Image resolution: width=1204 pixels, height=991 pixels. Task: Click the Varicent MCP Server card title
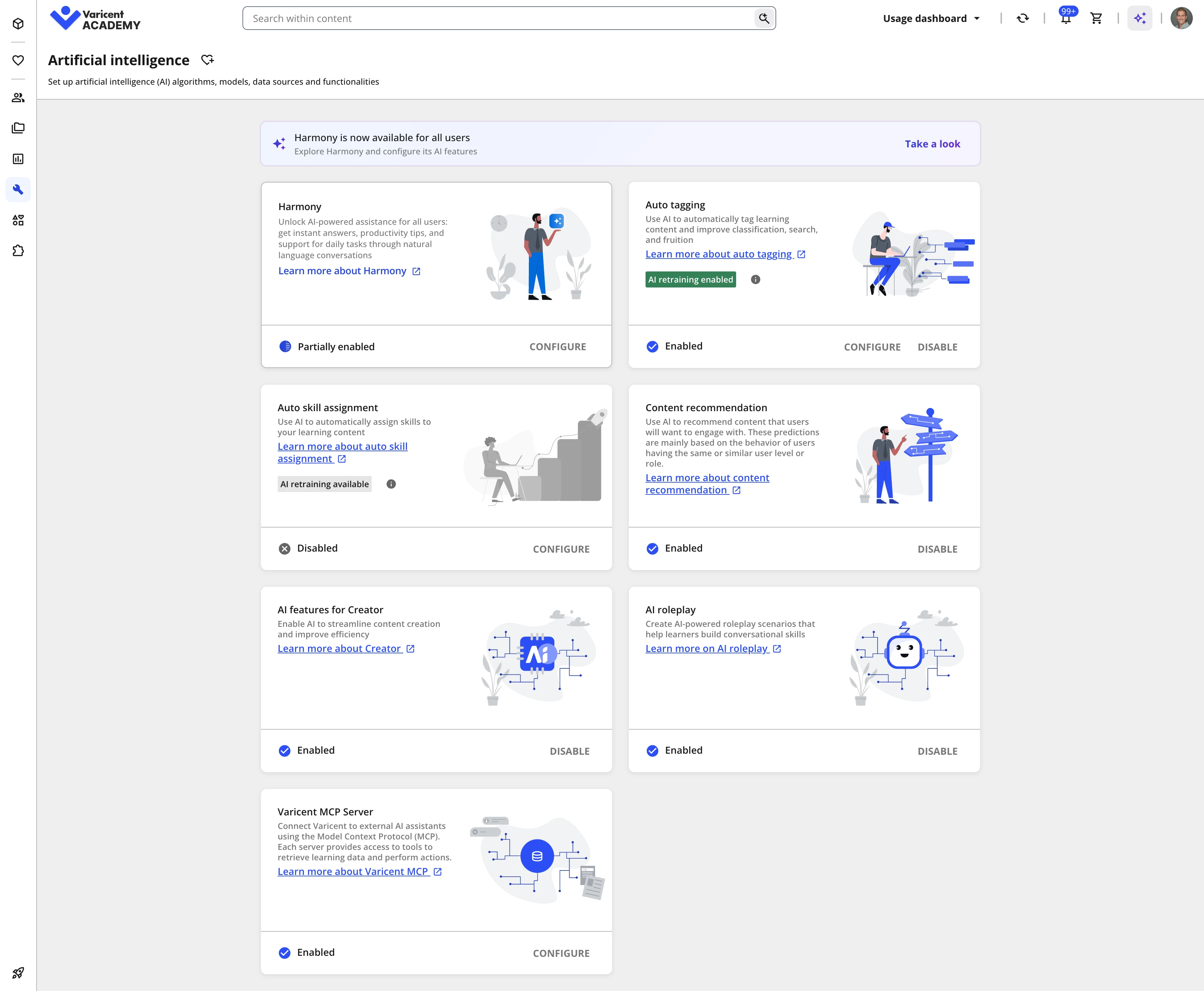tap(325, 812)
